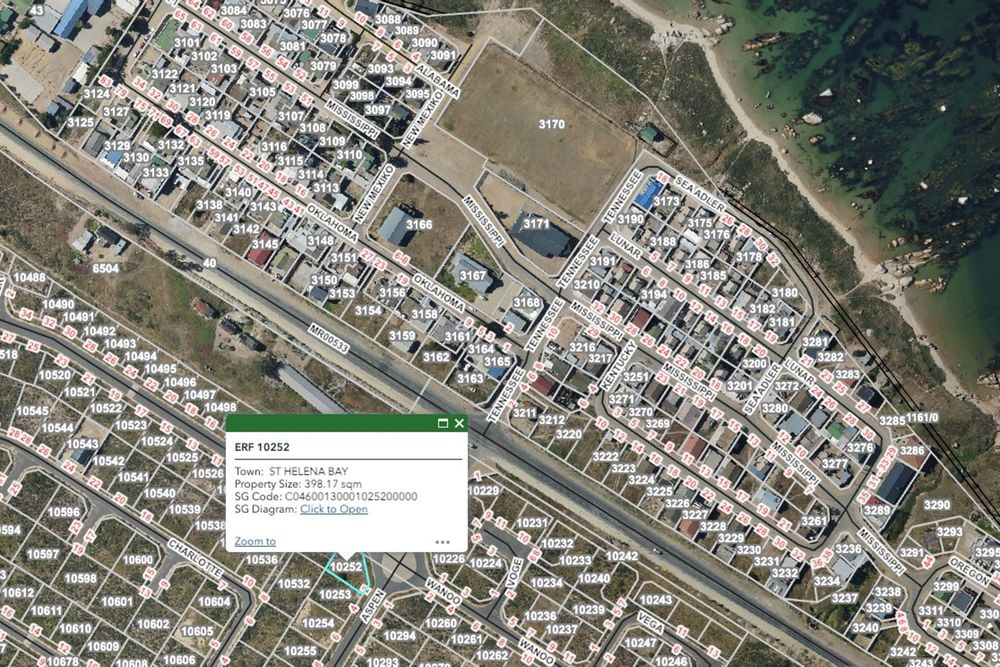Image resolution: width=1000 pixels, height=667 pixels.
Task: Maximize the ERF 10252 popup window
Action: coord(443,423)
